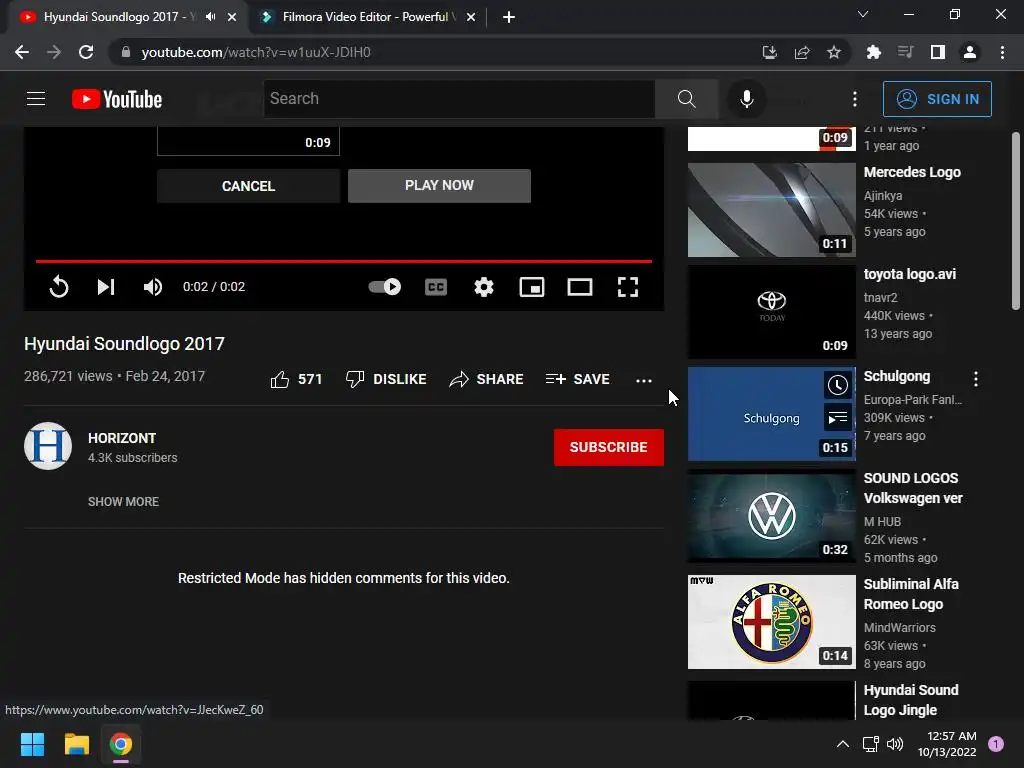Screen dimensions: 1024x768
Task: Mute the Hyundai tab audio icon
Action: 210,17
